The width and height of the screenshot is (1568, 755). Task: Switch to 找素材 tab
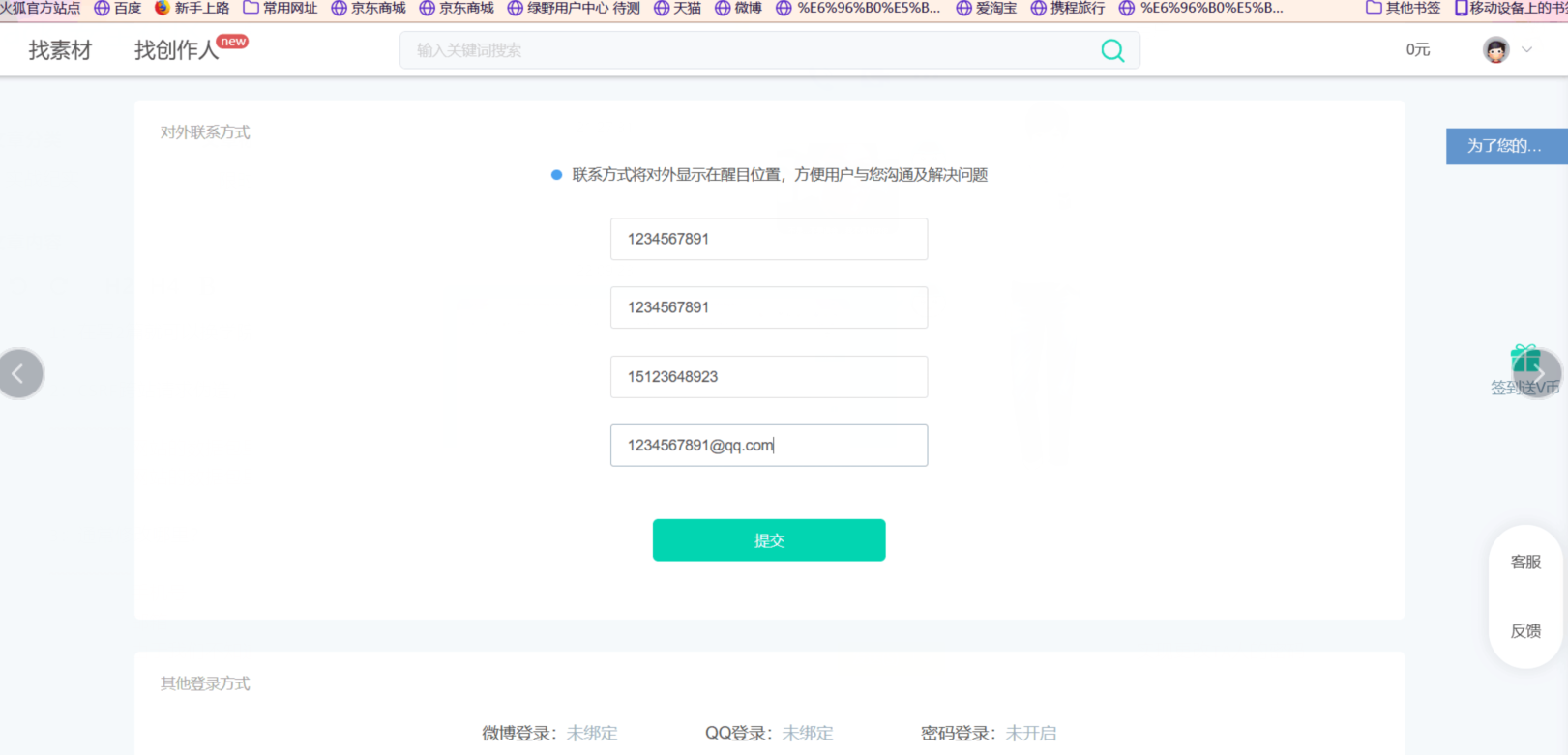click(60, 50)
